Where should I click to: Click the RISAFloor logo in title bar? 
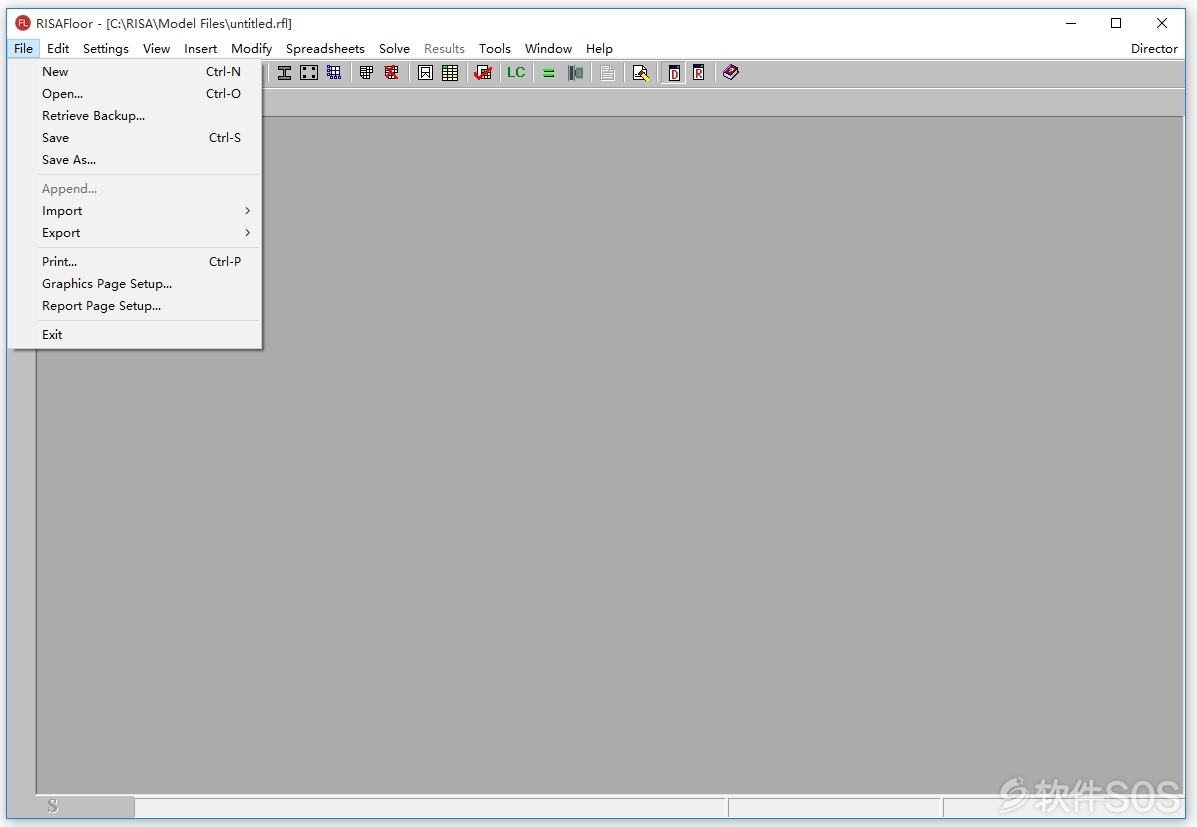(x=23, y=23)
